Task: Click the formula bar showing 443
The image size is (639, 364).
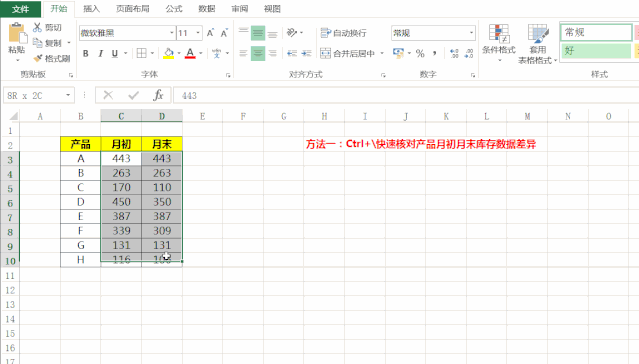Action: click(406, 96)
